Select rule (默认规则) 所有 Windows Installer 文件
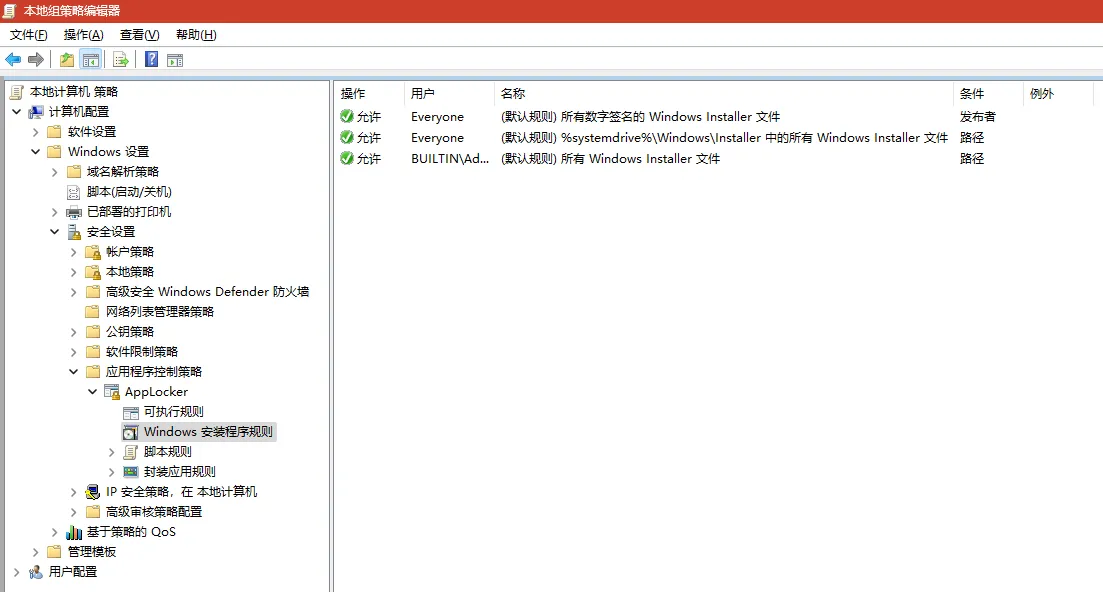 (x=610, y=159)
